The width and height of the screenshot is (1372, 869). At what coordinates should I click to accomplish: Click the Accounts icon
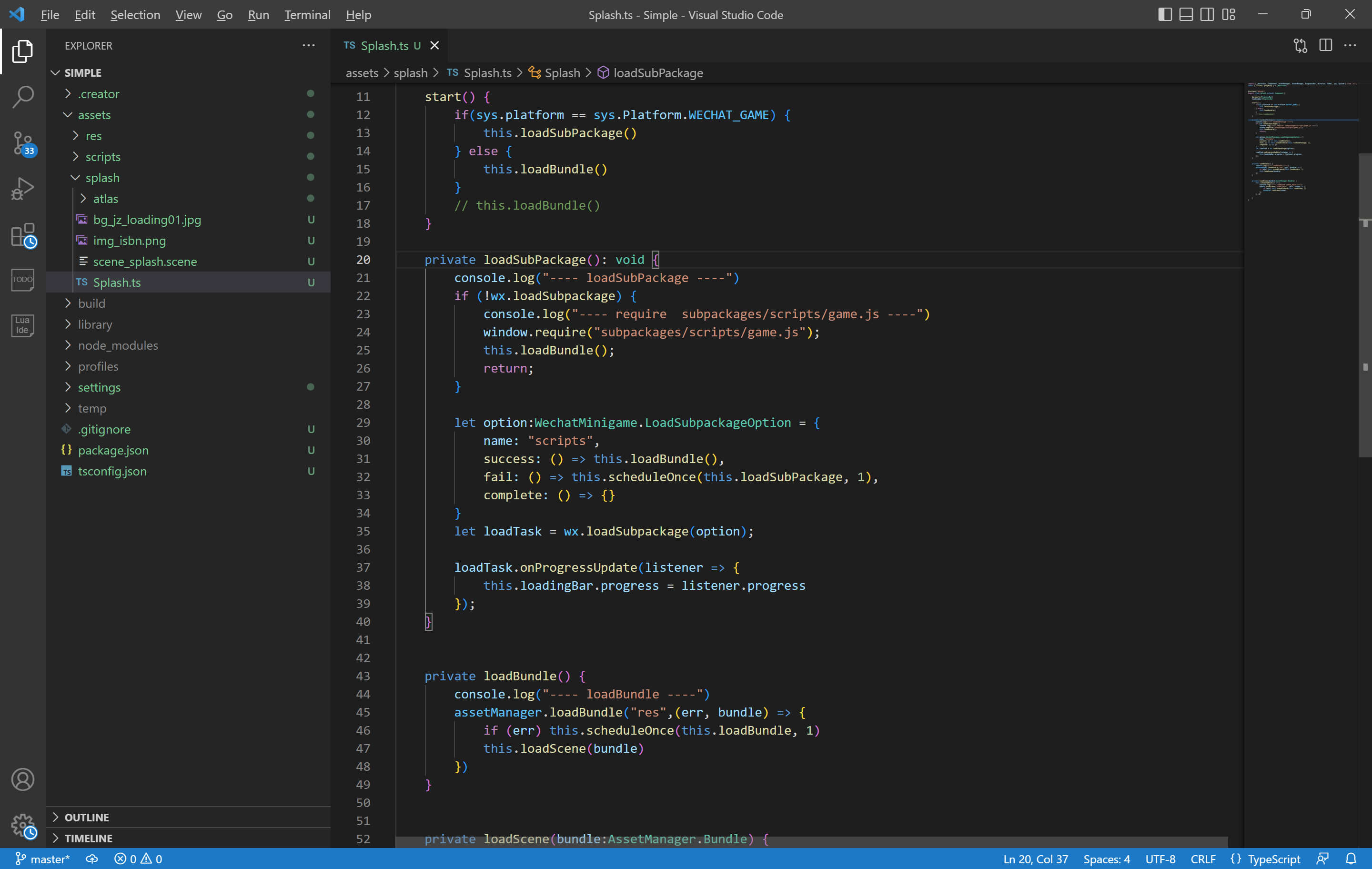click(x=23, y=779)
